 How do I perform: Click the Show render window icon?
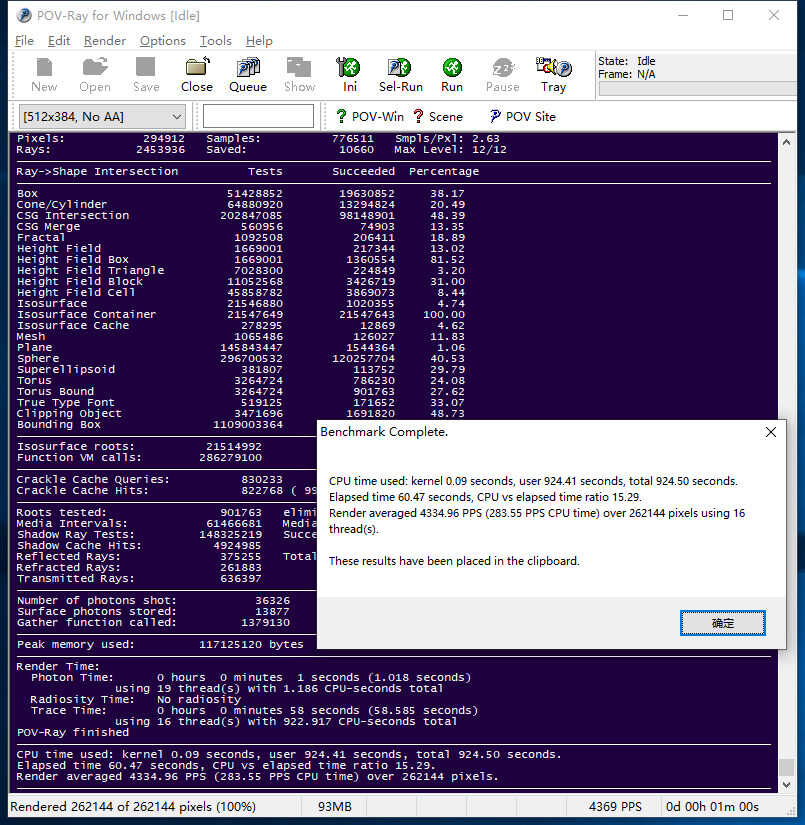tap(299, 75)
